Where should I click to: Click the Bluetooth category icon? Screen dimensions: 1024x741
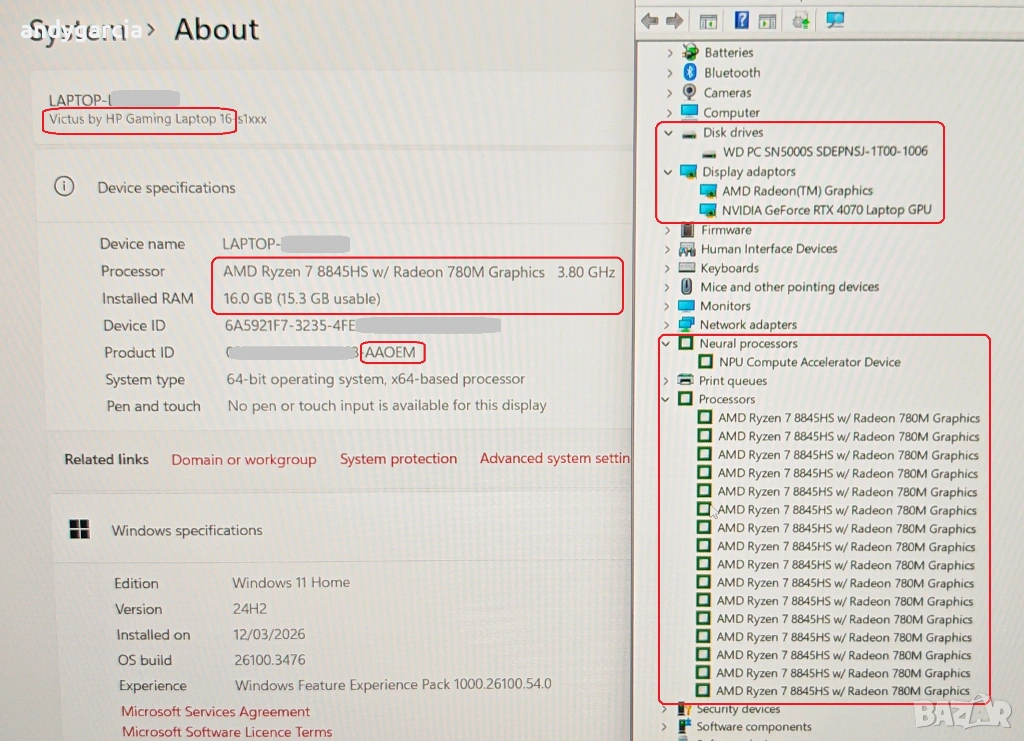click(x=690, y=73)
